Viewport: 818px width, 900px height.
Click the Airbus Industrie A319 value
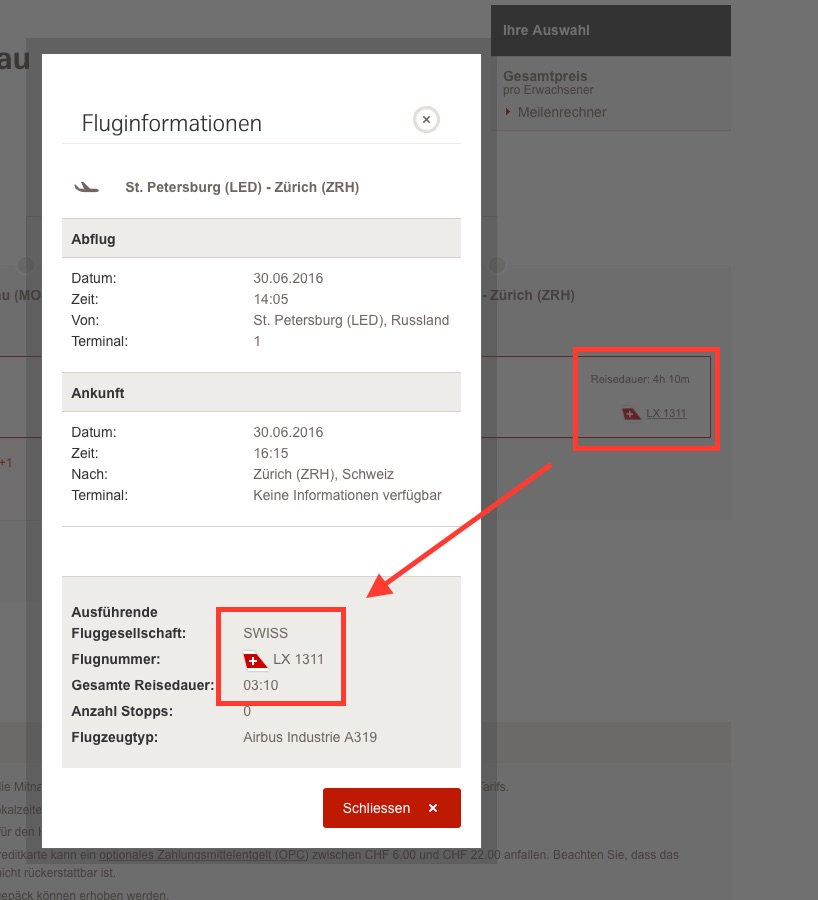[310, 737]
